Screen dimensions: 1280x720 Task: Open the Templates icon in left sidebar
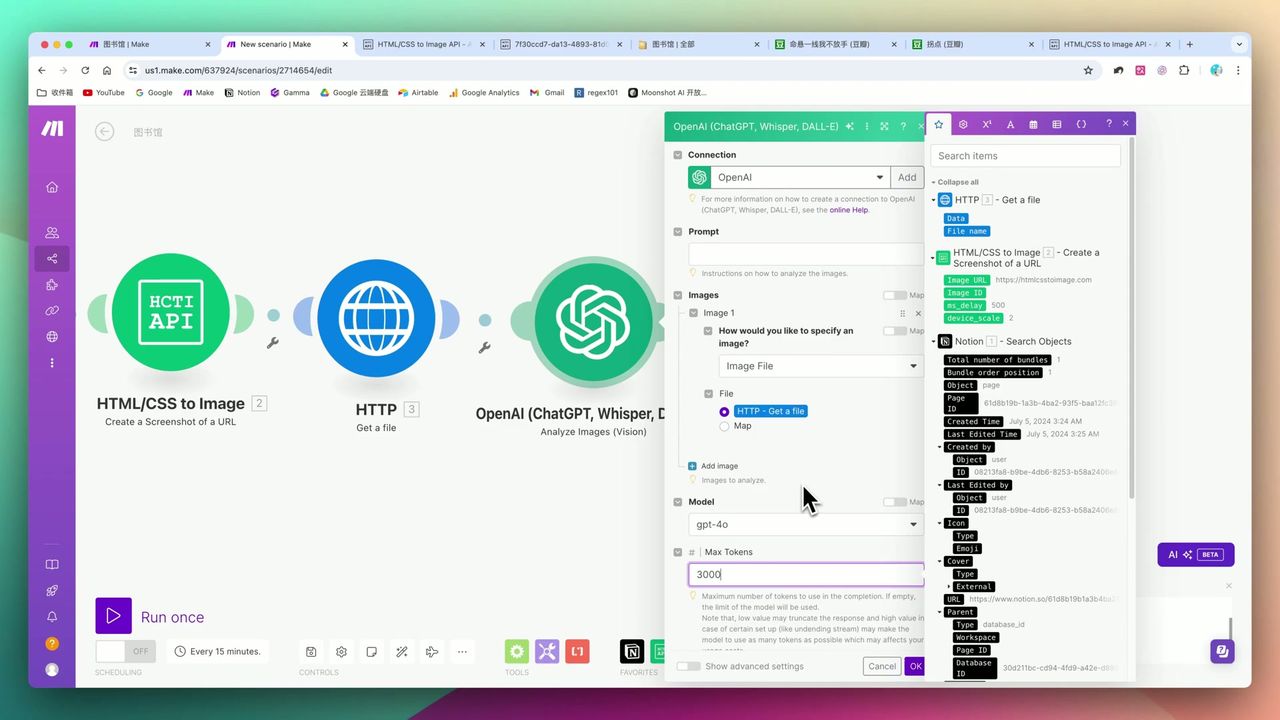click(x=52, y=285)
